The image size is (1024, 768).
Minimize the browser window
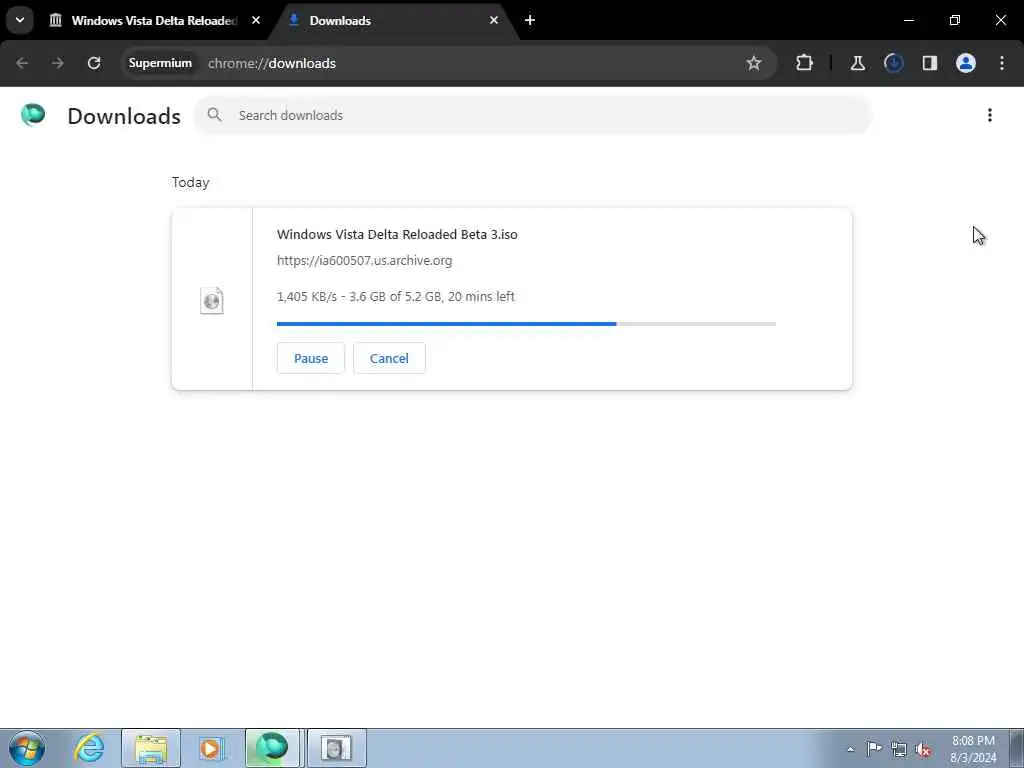(x=908, y=20)
